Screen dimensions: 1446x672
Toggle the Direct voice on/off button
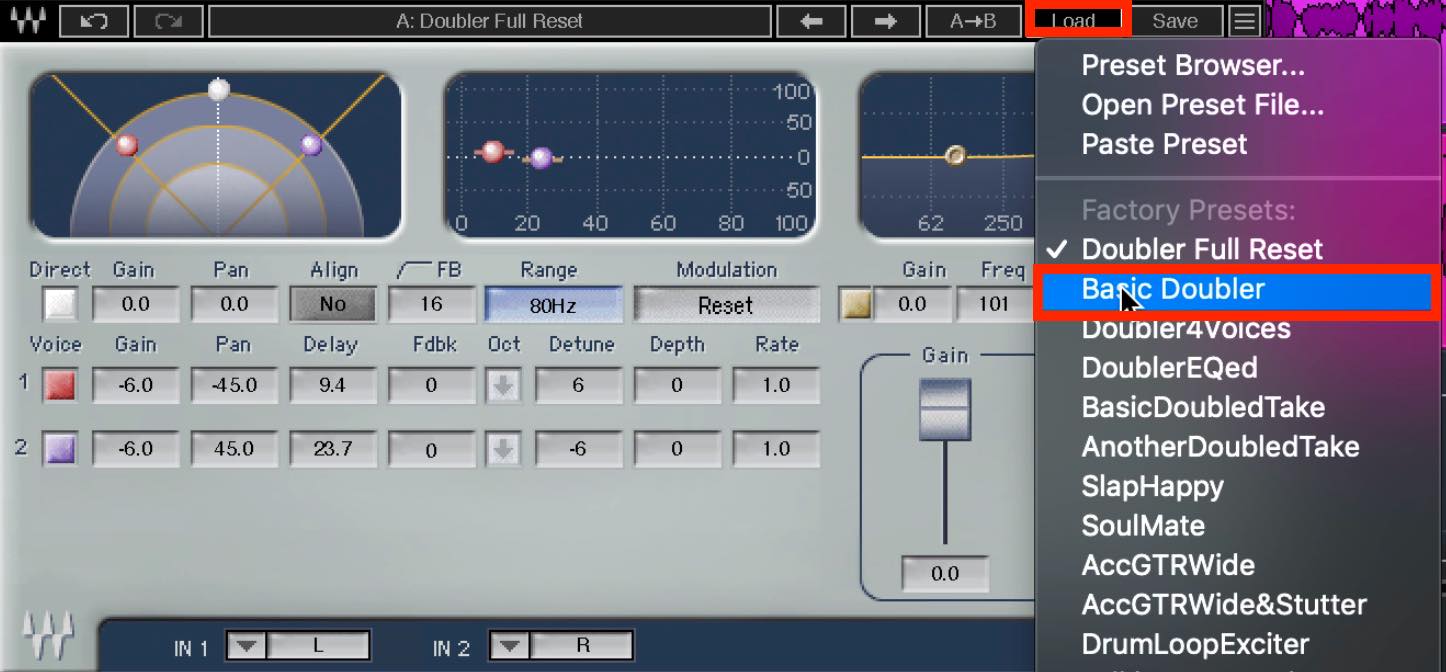pos(61,304)
